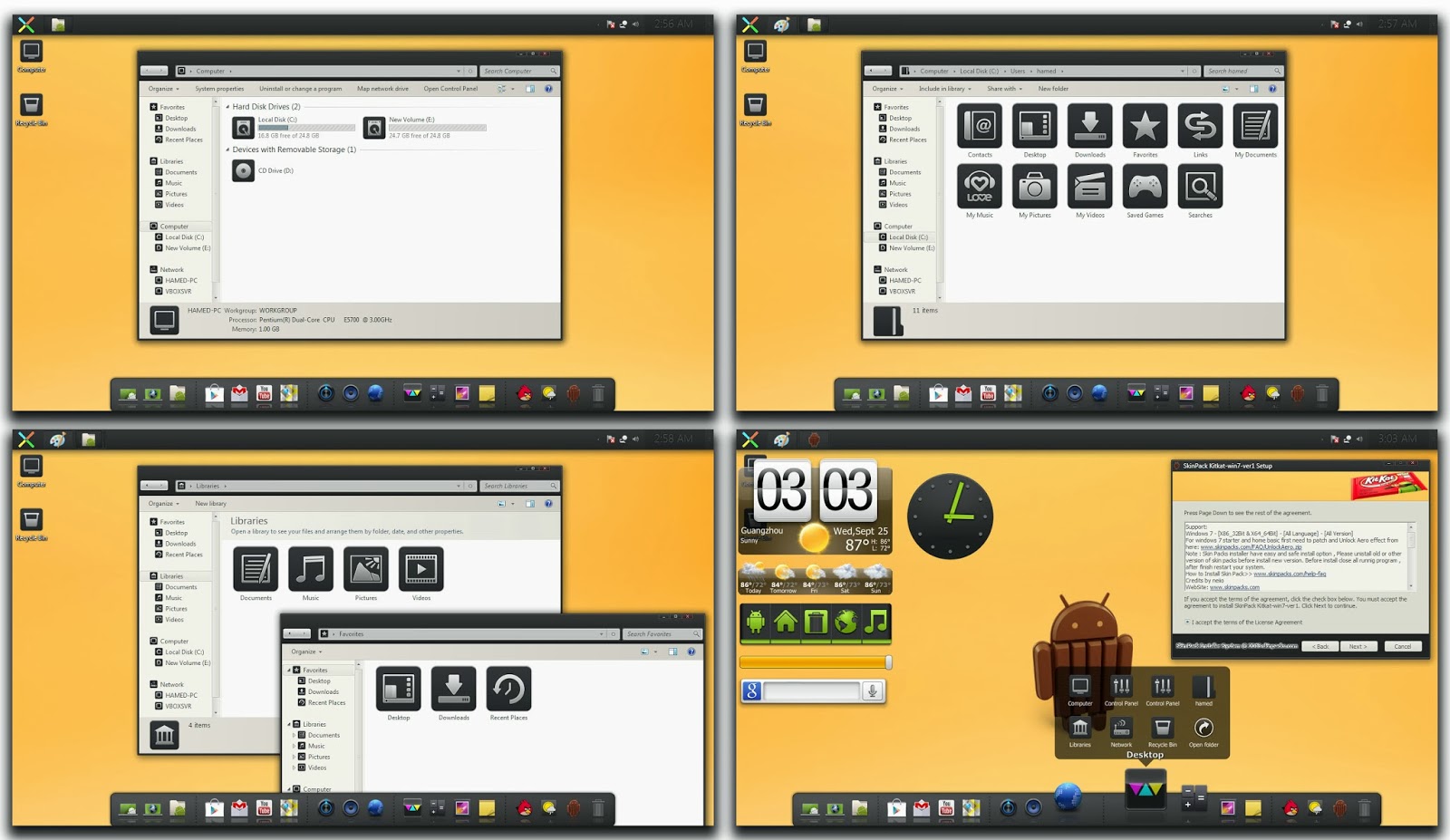Viewport: 1450px width, 840px height.
Task: Collapse the Hard Disk Drives (2) group
Action: (x=227, y=107)
